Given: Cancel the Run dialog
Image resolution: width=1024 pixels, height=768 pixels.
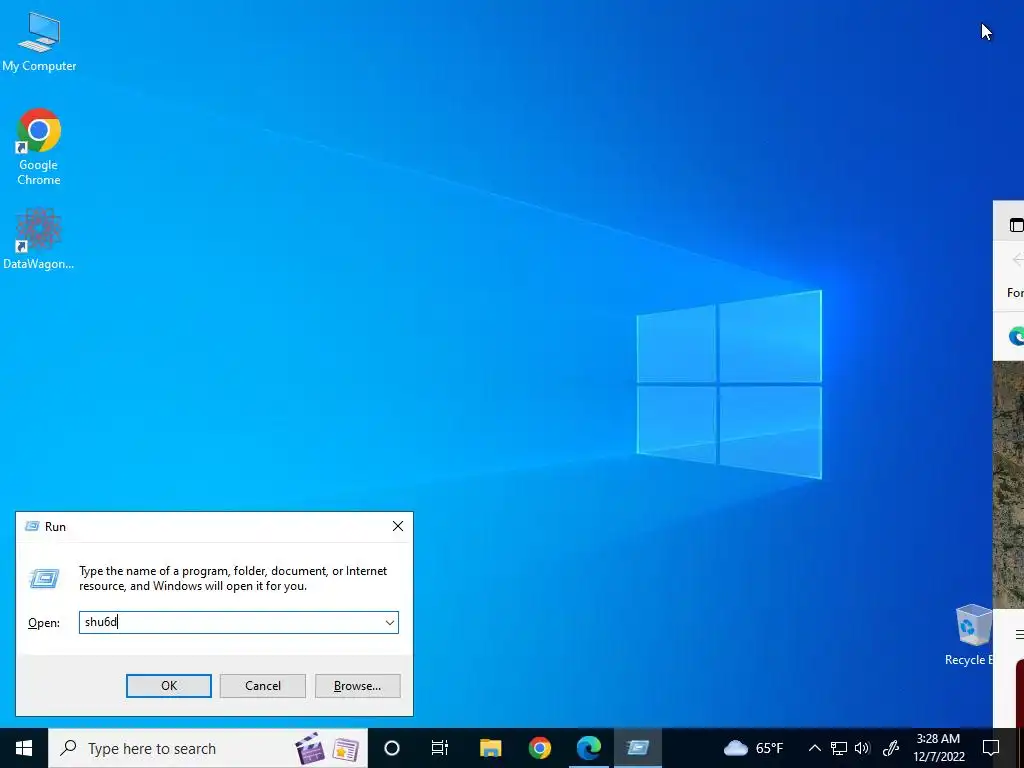Looking at the screenshot, I should (x=263, y=686).
